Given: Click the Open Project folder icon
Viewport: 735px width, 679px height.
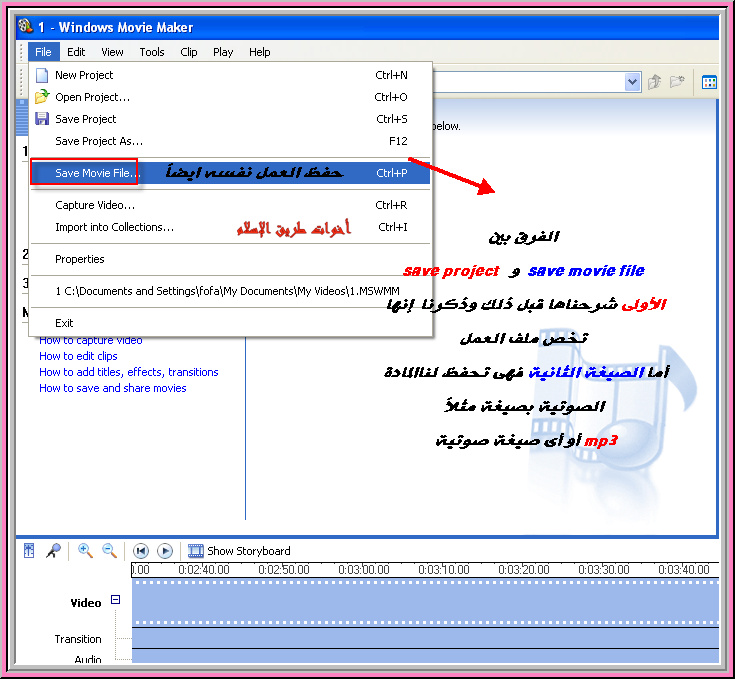Looking at the screenshot, I should (x=42, y=97).
